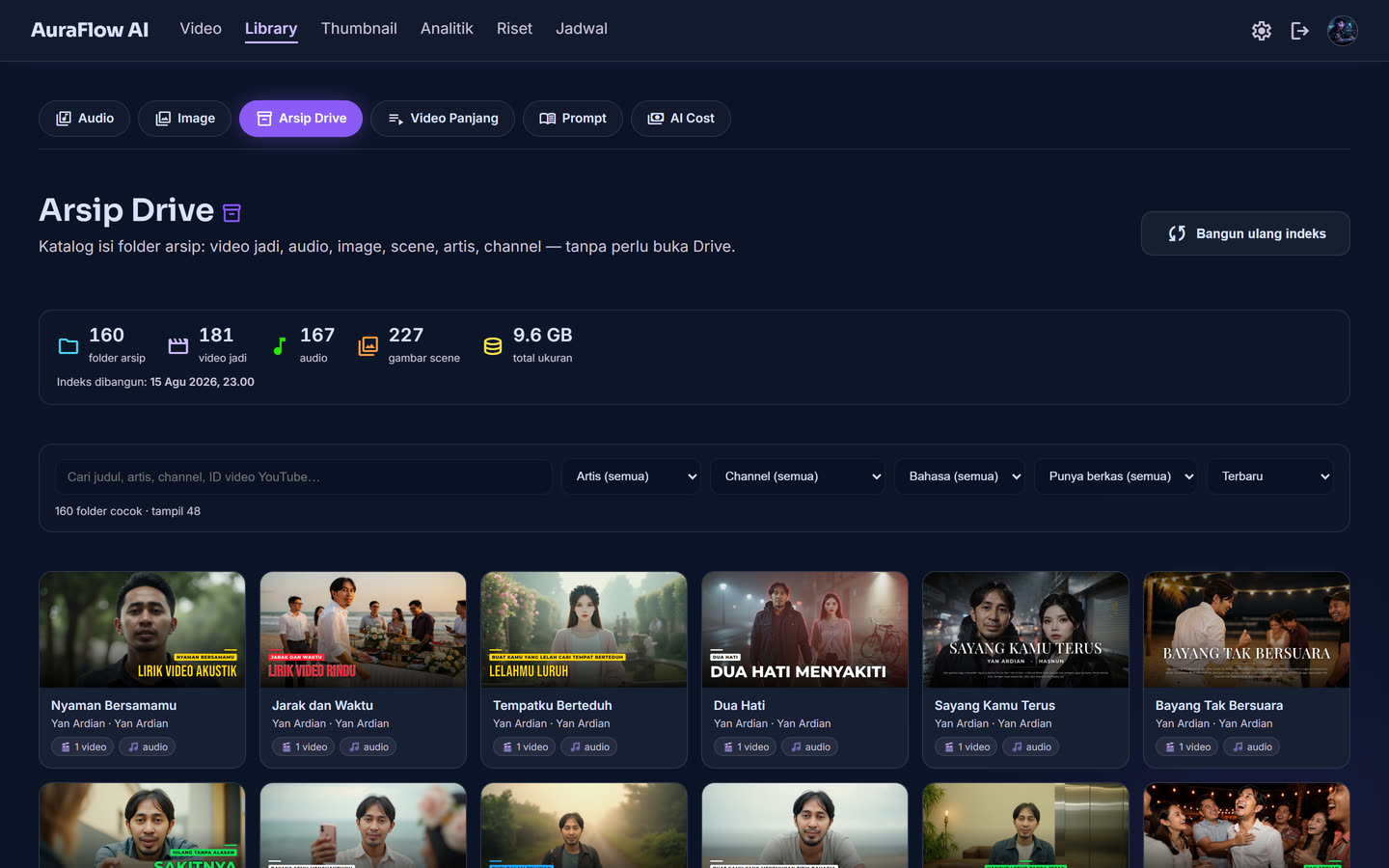Open the Bayang Tak Bersuara thumbnail

coord(1246,630)
